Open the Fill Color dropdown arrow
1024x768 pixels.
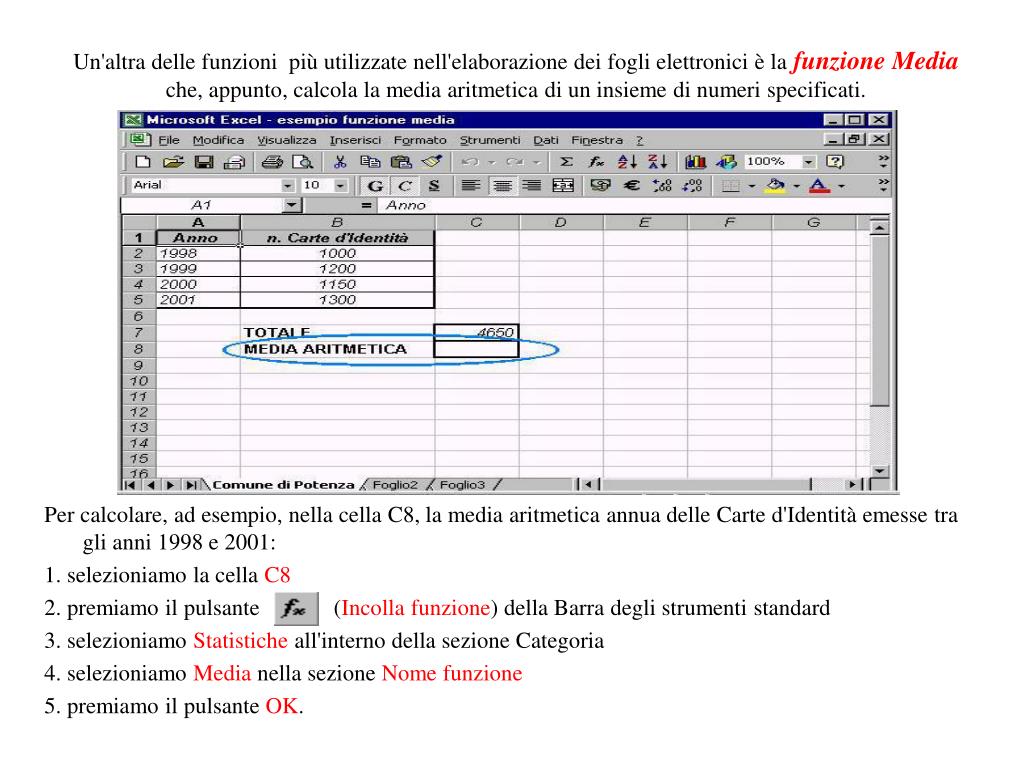pos(797,187)
